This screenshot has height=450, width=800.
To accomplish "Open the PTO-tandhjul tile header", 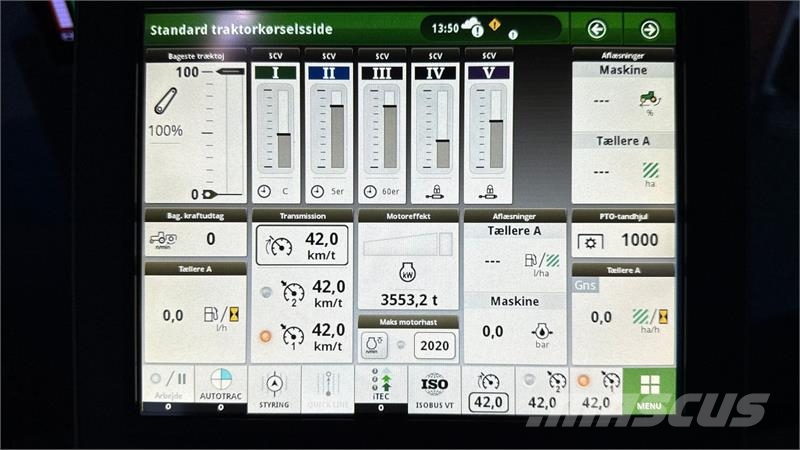I will pos(623,216).
